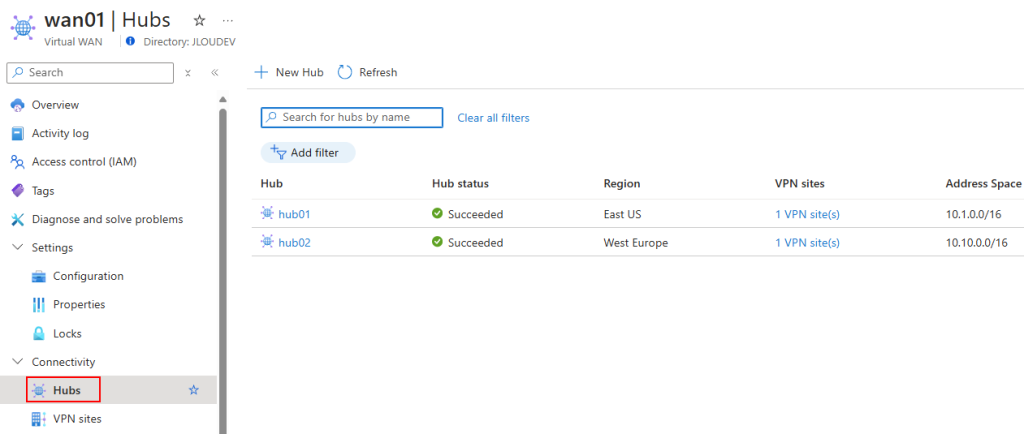Click the Configuration toolbox icon

click(x=39, y=276)
